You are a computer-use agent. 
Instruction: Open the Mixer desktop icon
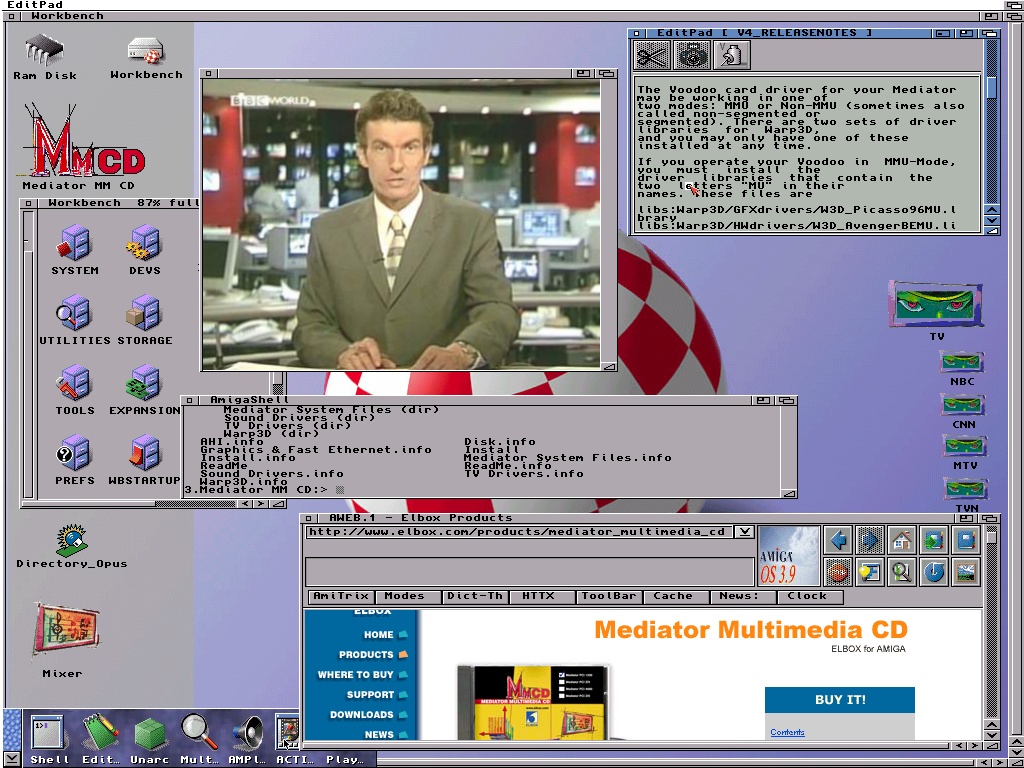pyautogui.click(x=65, y=630)
